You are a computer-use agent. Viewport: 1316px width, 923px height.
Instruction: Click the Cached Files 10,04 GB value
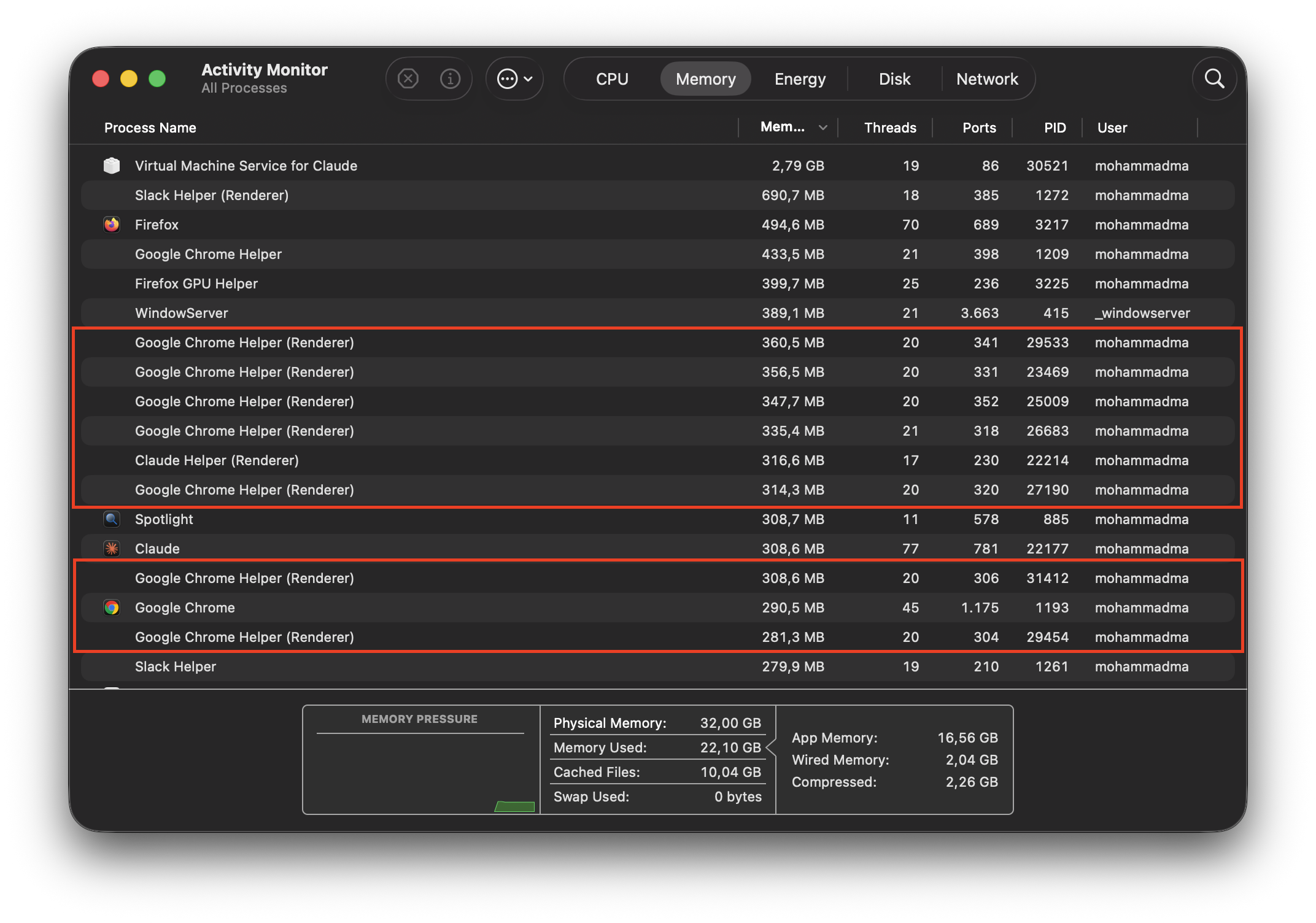730,772
